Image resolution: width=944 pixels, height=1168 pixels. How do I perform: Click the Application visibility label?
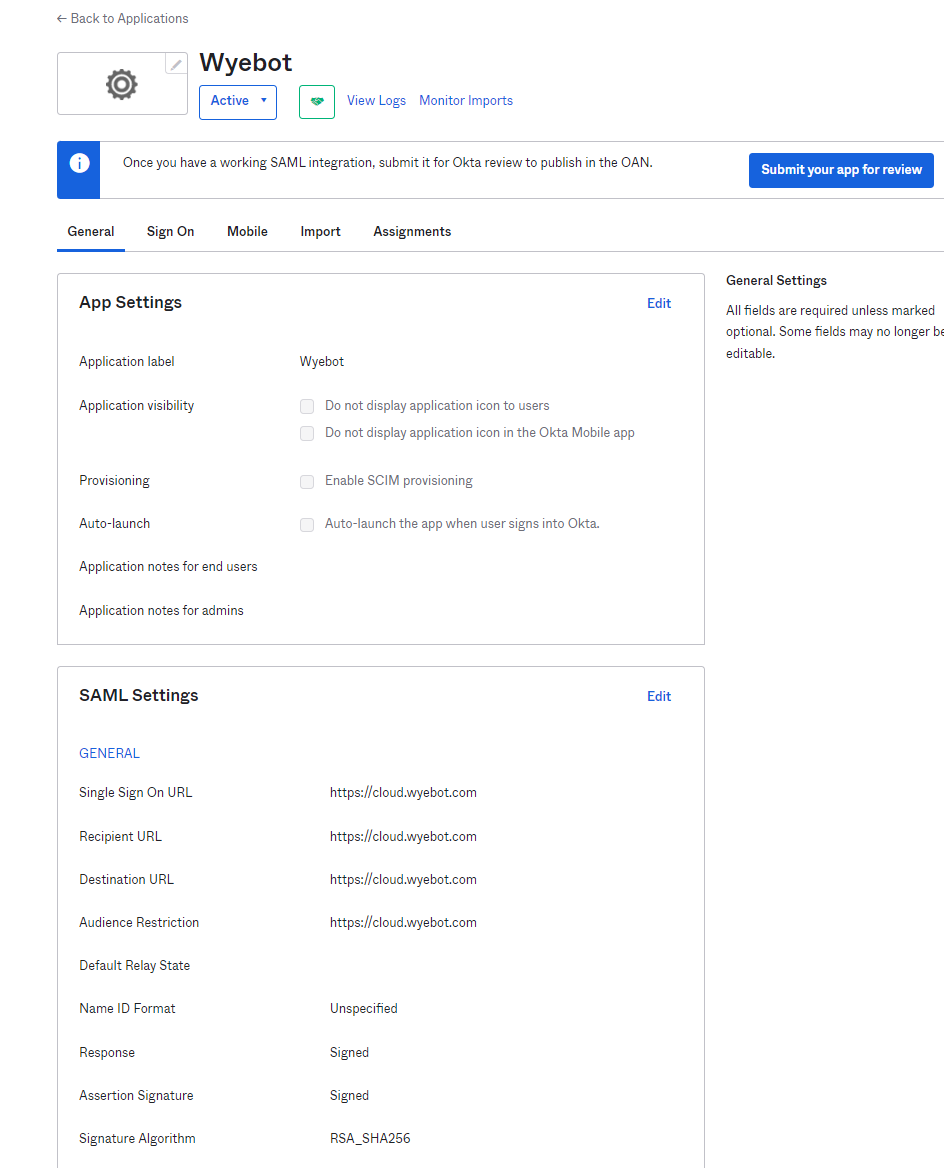(x=136, y=406)
